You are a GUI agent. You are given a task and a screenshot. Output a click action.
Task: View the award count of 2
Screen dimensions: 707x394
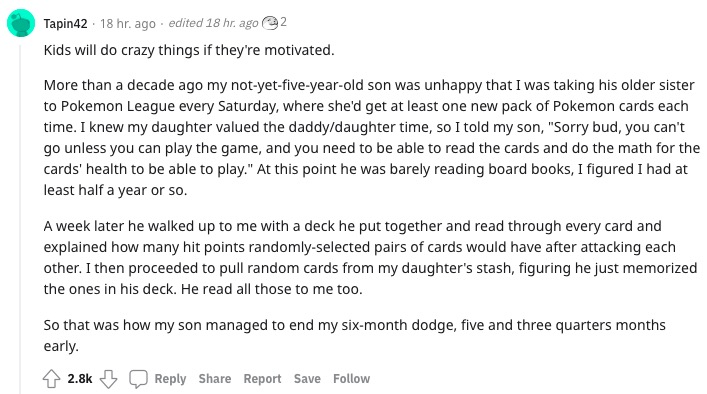[x=283, y=22]
